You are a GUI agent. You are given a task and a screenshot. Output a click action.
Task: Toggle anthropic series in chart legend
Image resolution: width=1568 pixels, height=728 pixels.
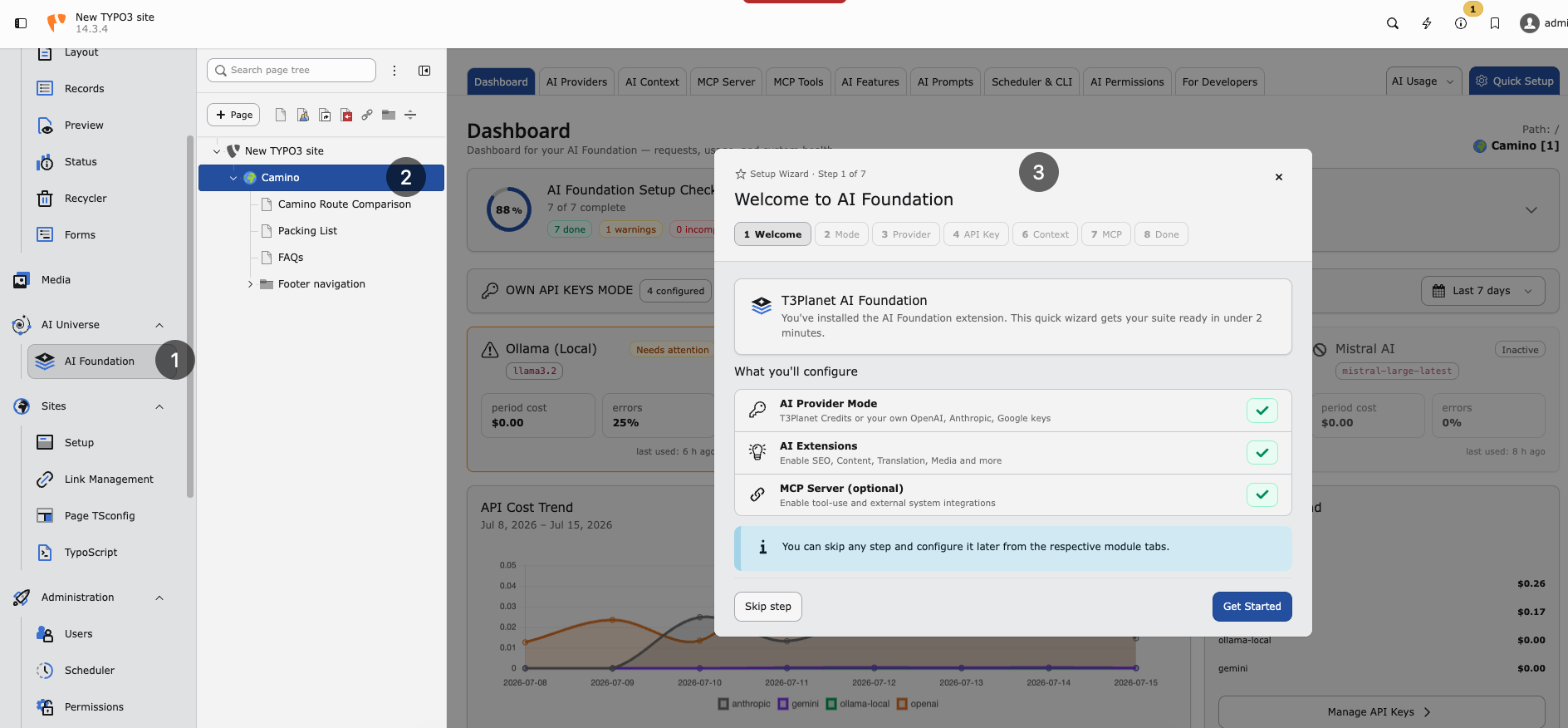coord(744,704)
